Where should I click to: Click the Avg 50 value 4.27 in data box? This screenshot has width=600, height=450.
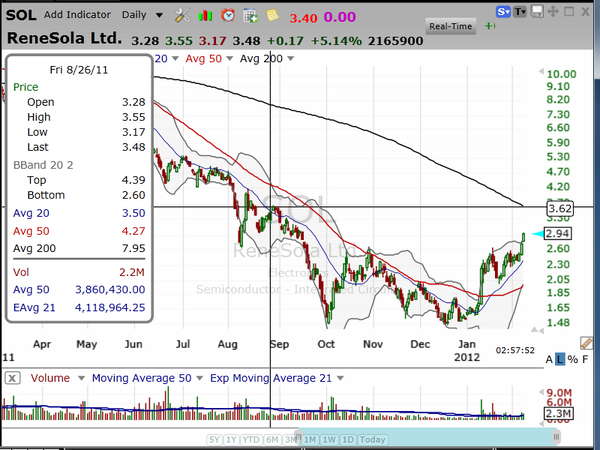[134, 231]
